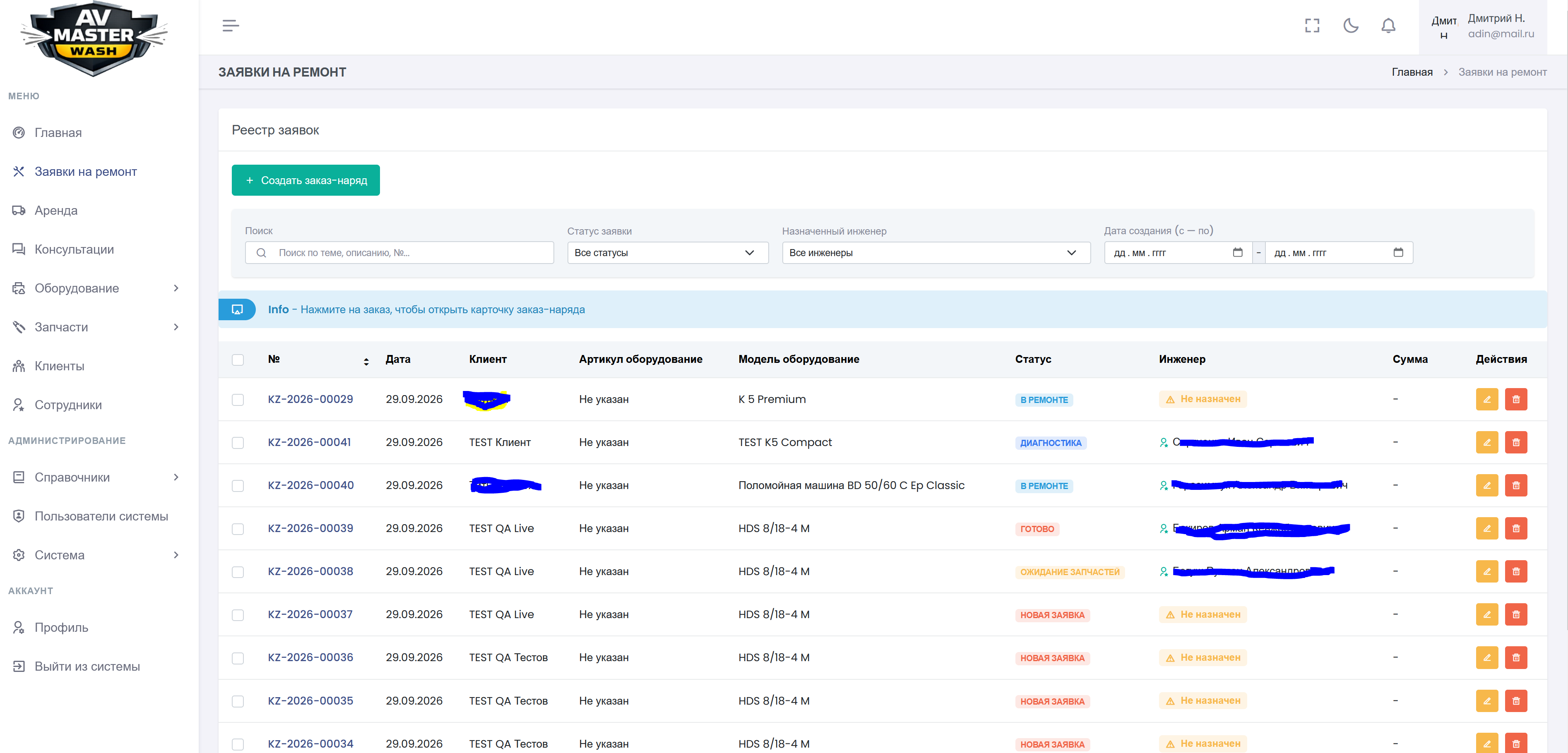Toggle the hamburger sidebar menu icon
Image resolution: width=1568 pixels, height=753 pixels.
(x=230, y=26)
